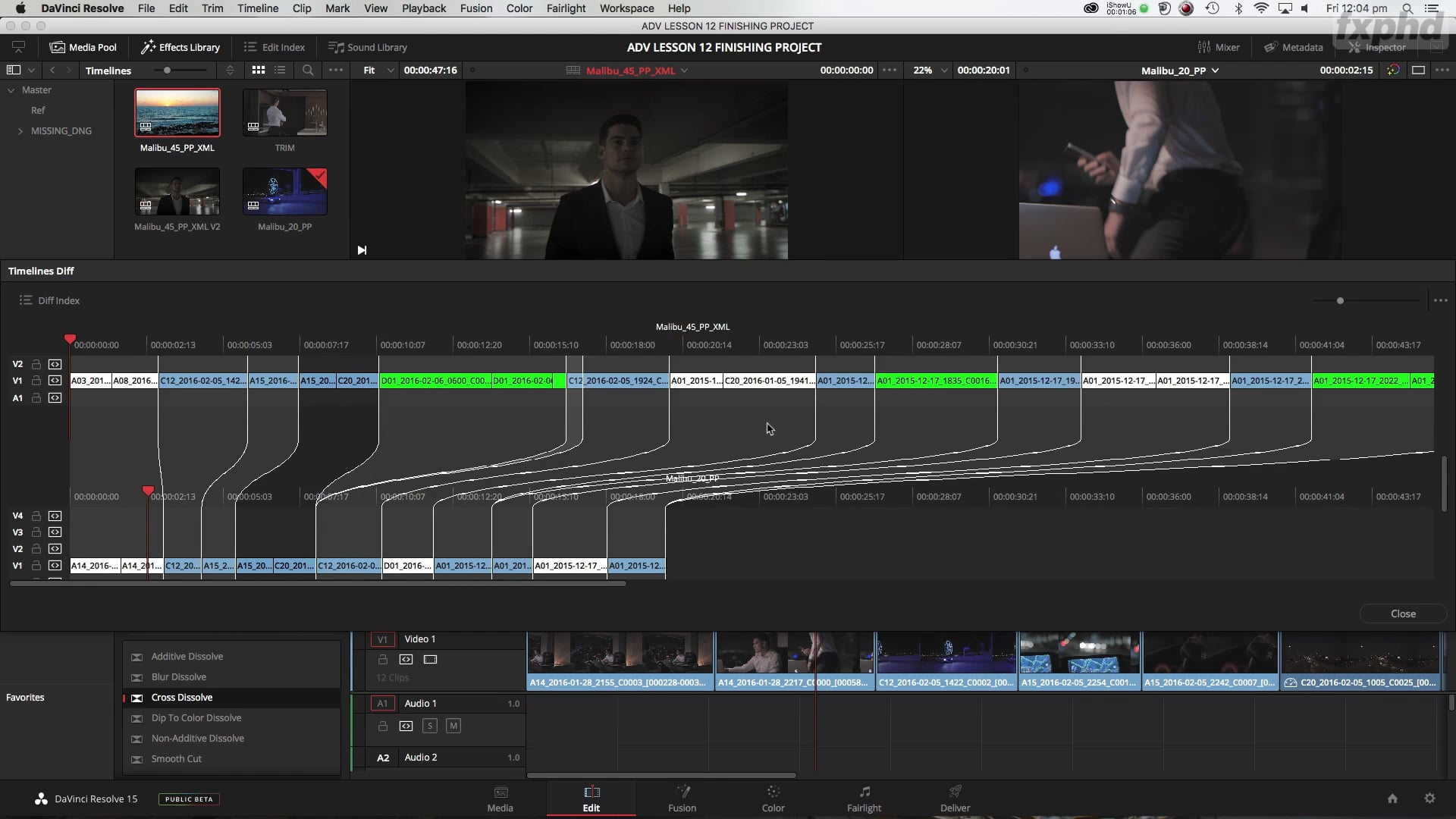Select Cross Dissolve in Favorites
This screenshot has width=1456, height=819.
pyautogui.click(x=182, y=697)
